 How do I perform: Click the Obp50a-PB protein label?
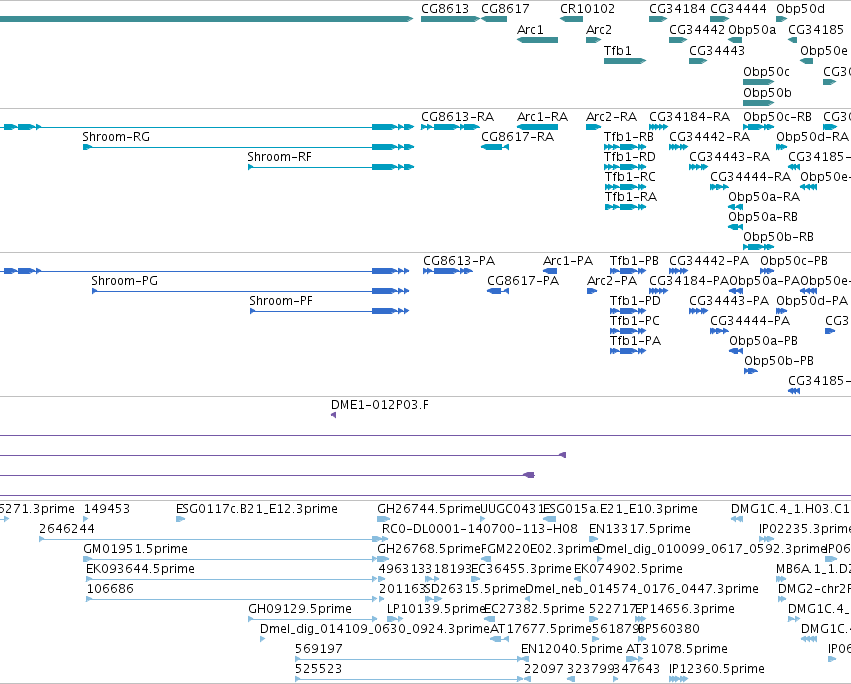[x=763, y=341]
